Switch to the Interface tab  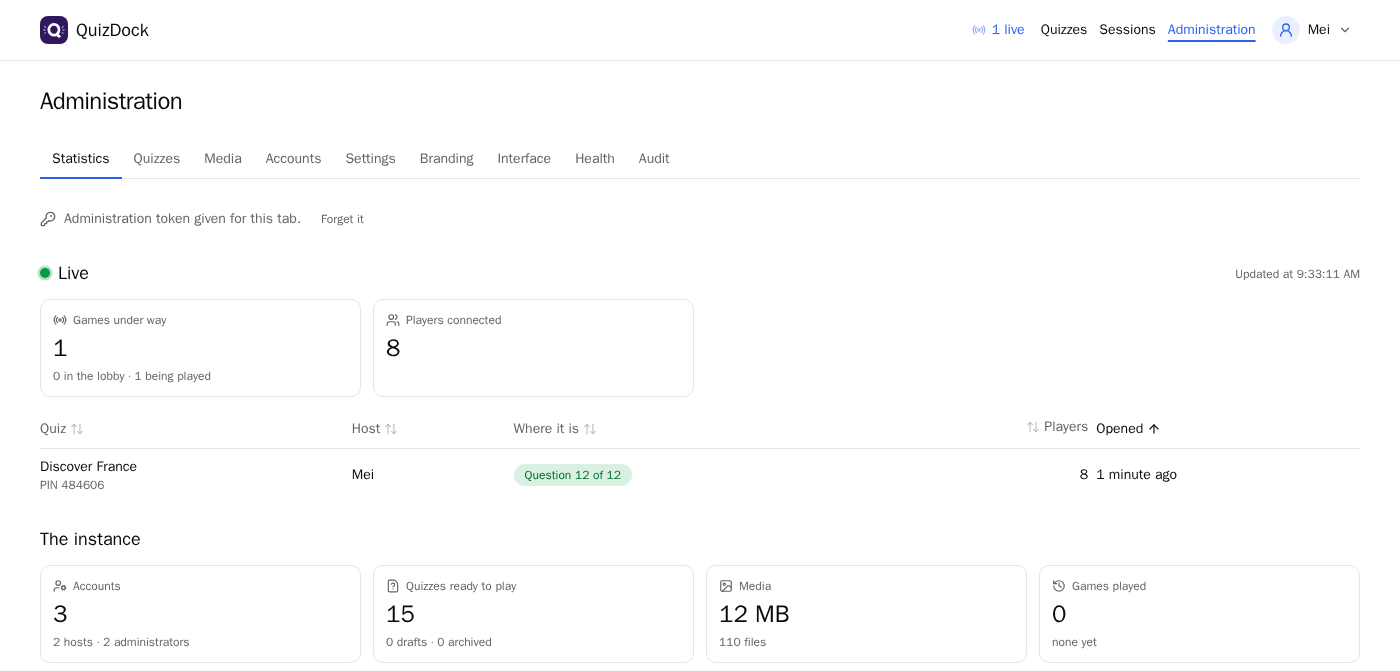[x=525, y=159]
